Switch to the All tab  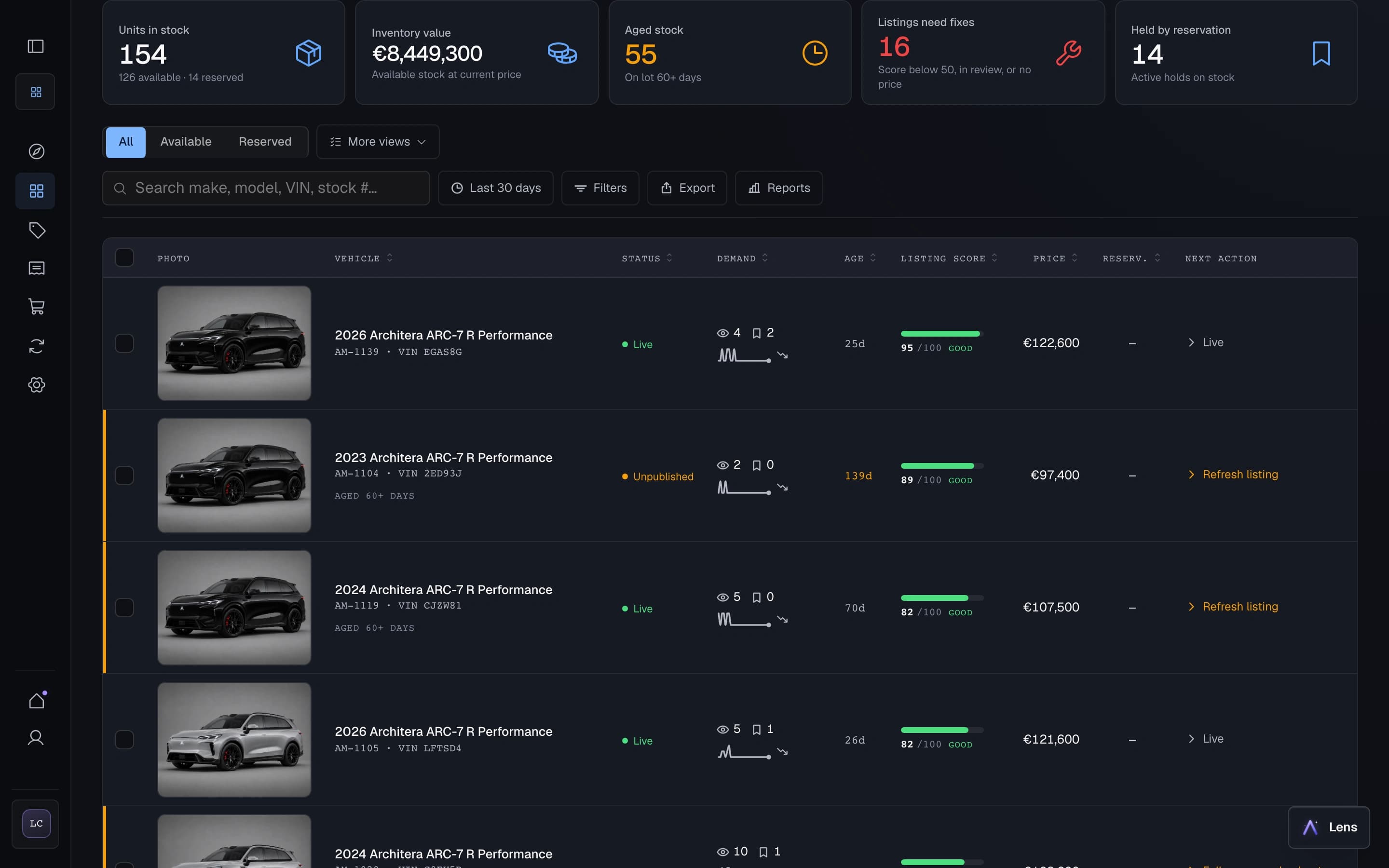click(x=126, y=142)
